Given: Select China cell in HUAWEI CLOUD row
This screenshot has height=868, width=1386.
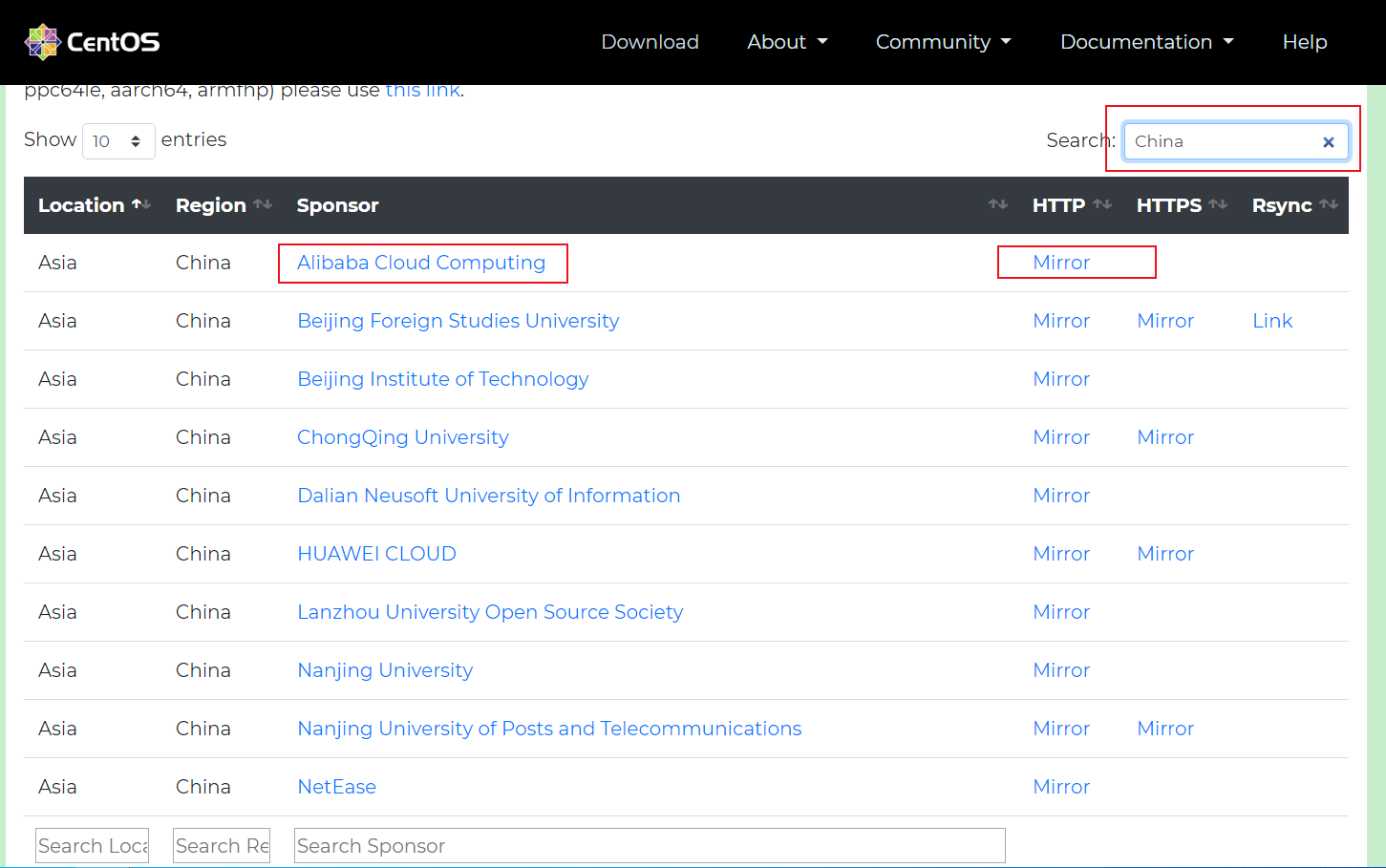Looking at the screenshot, I should tap(203, 554).
